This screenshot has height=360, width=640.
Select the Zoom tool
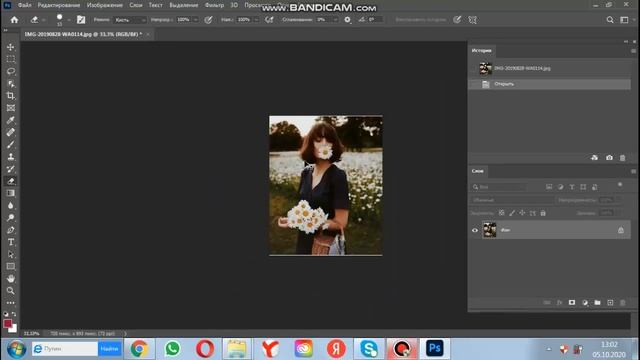[11, 291]
